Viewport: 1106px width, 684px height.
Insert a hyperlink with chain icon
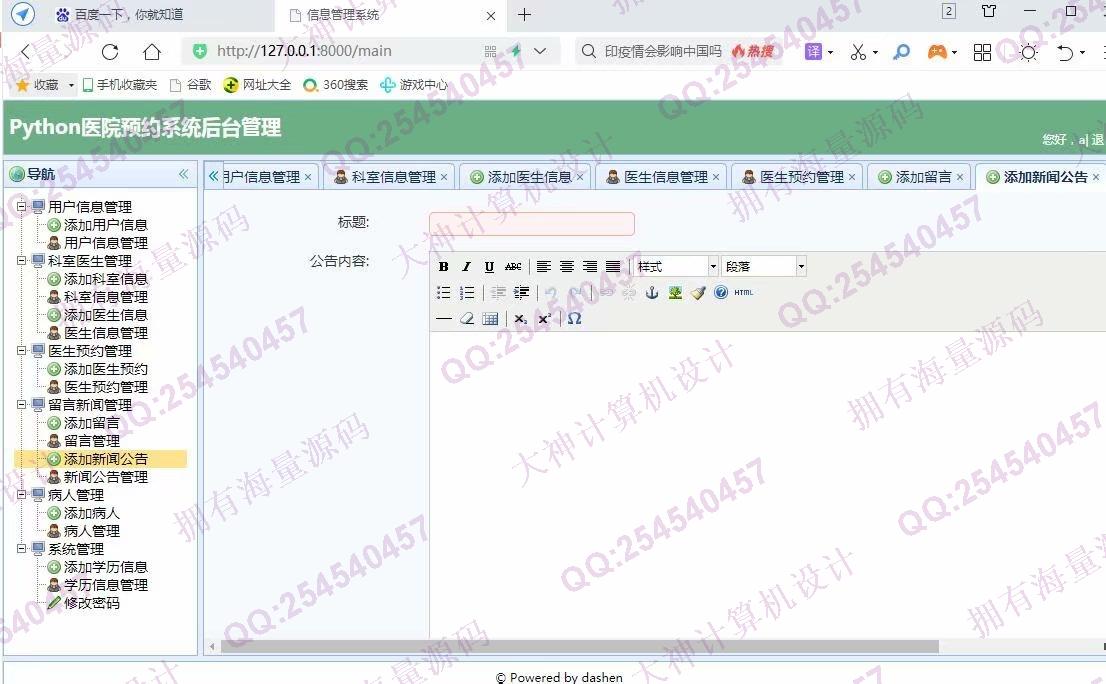(x=606, y=293)
